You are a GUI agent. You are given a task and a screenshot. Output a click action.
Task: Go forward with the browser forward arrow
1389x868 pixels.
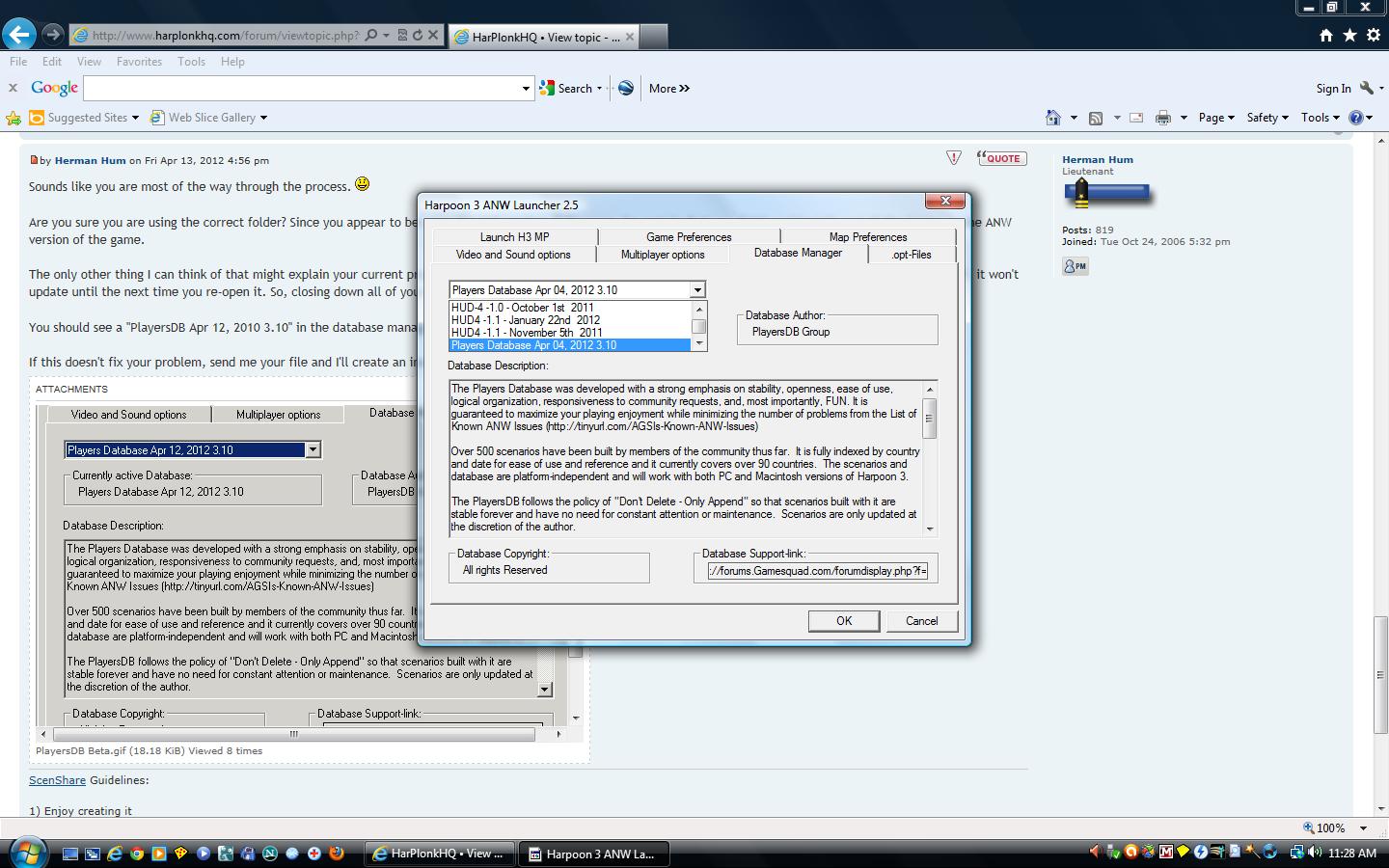pos(53,35)
